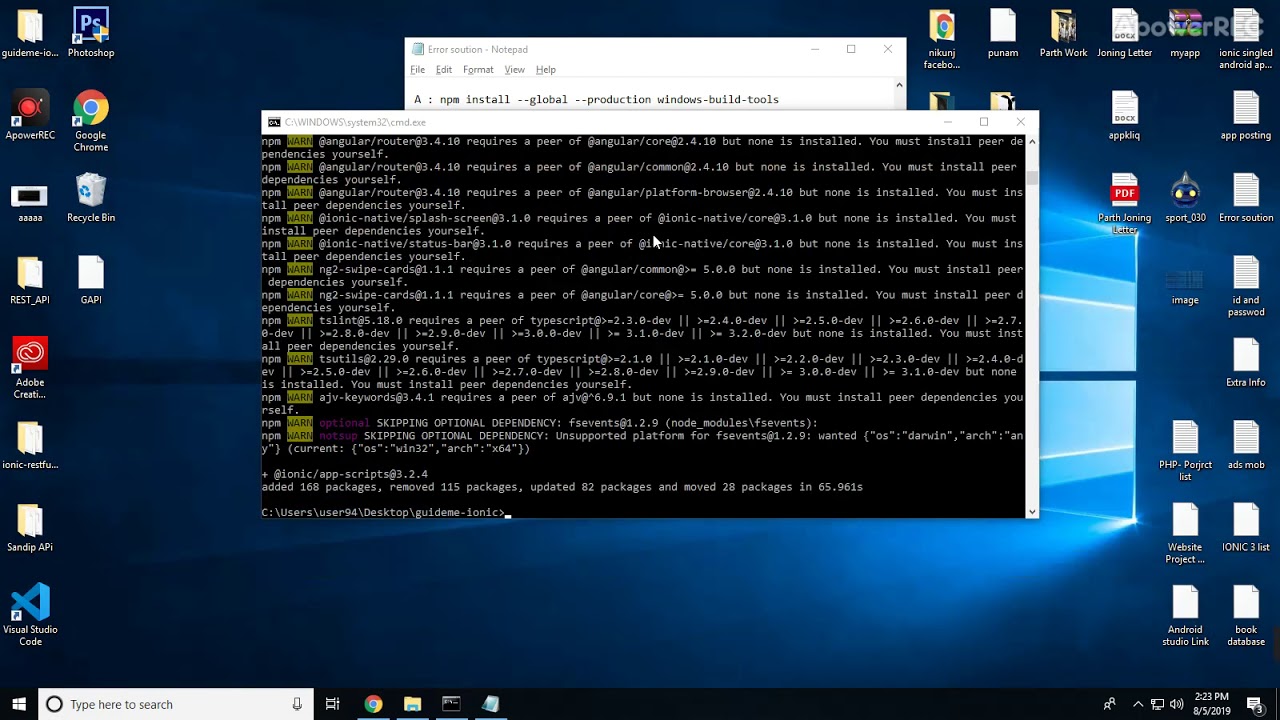Open Task View from the taskbar
1280x720 pixels.
[332, 704]
